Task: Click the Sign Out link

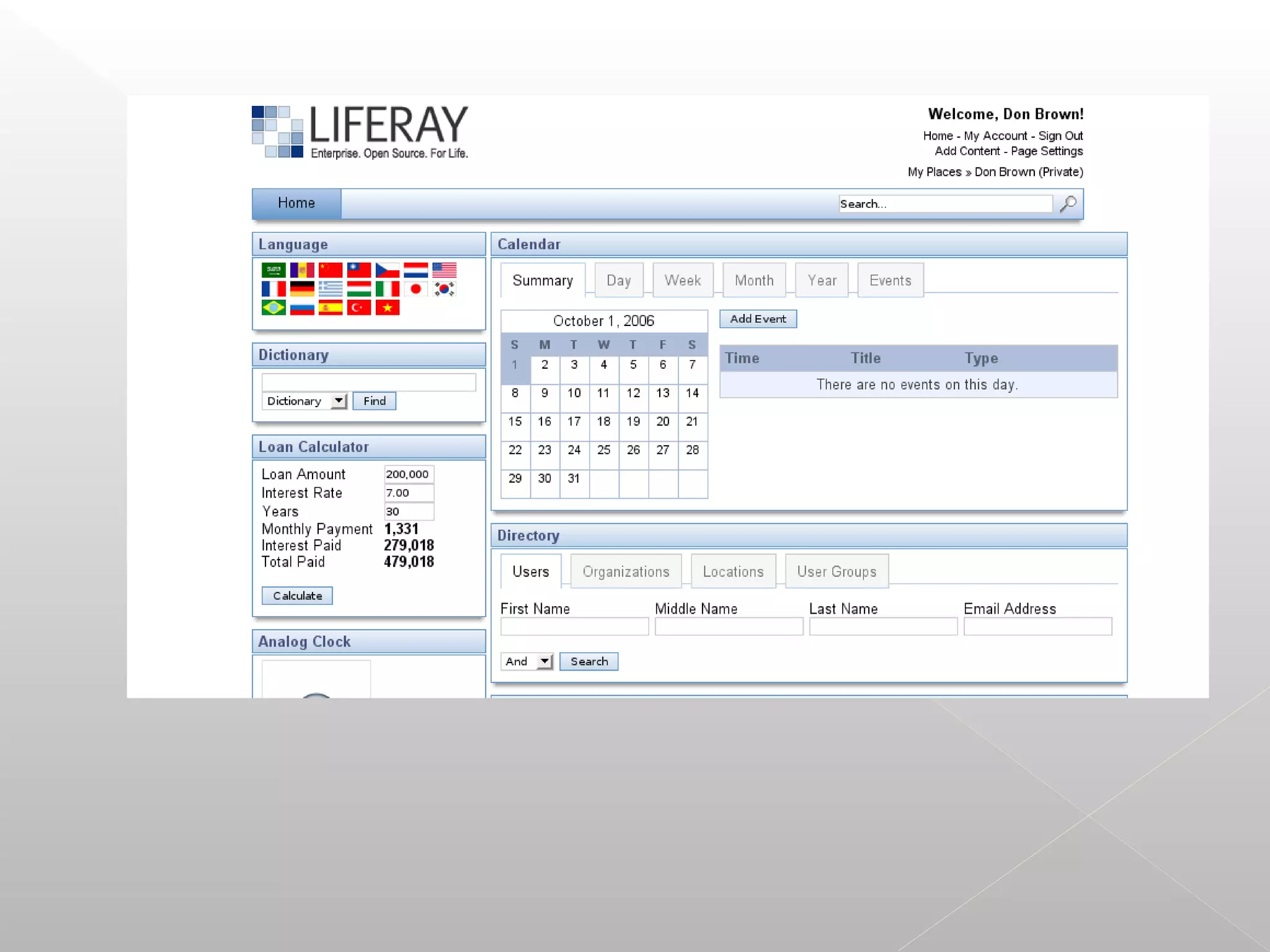Action: pos(1060,136)
